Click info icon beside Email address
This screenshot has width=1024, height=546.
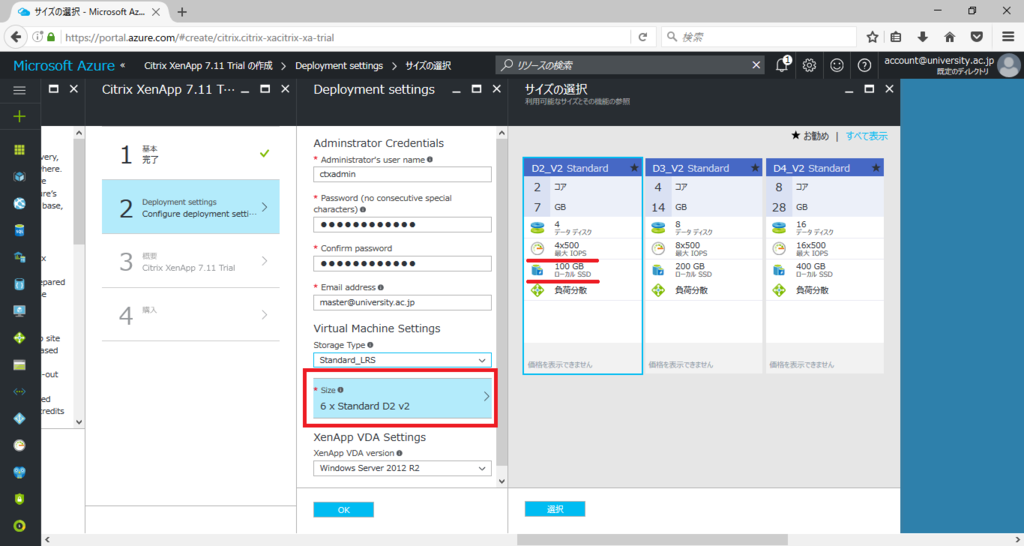pos(381,287)
